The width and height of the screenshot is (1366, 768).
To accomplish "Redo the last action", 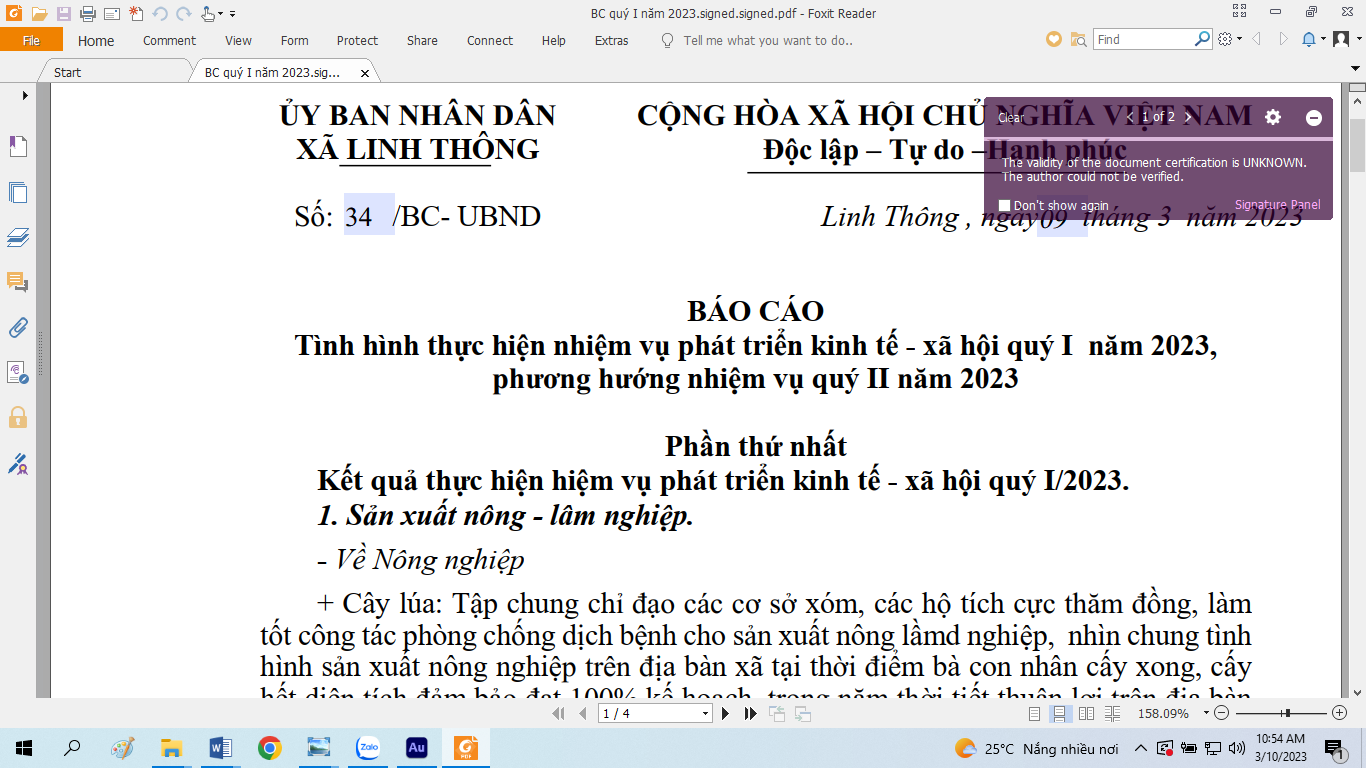I will click(x=183, y=14).
